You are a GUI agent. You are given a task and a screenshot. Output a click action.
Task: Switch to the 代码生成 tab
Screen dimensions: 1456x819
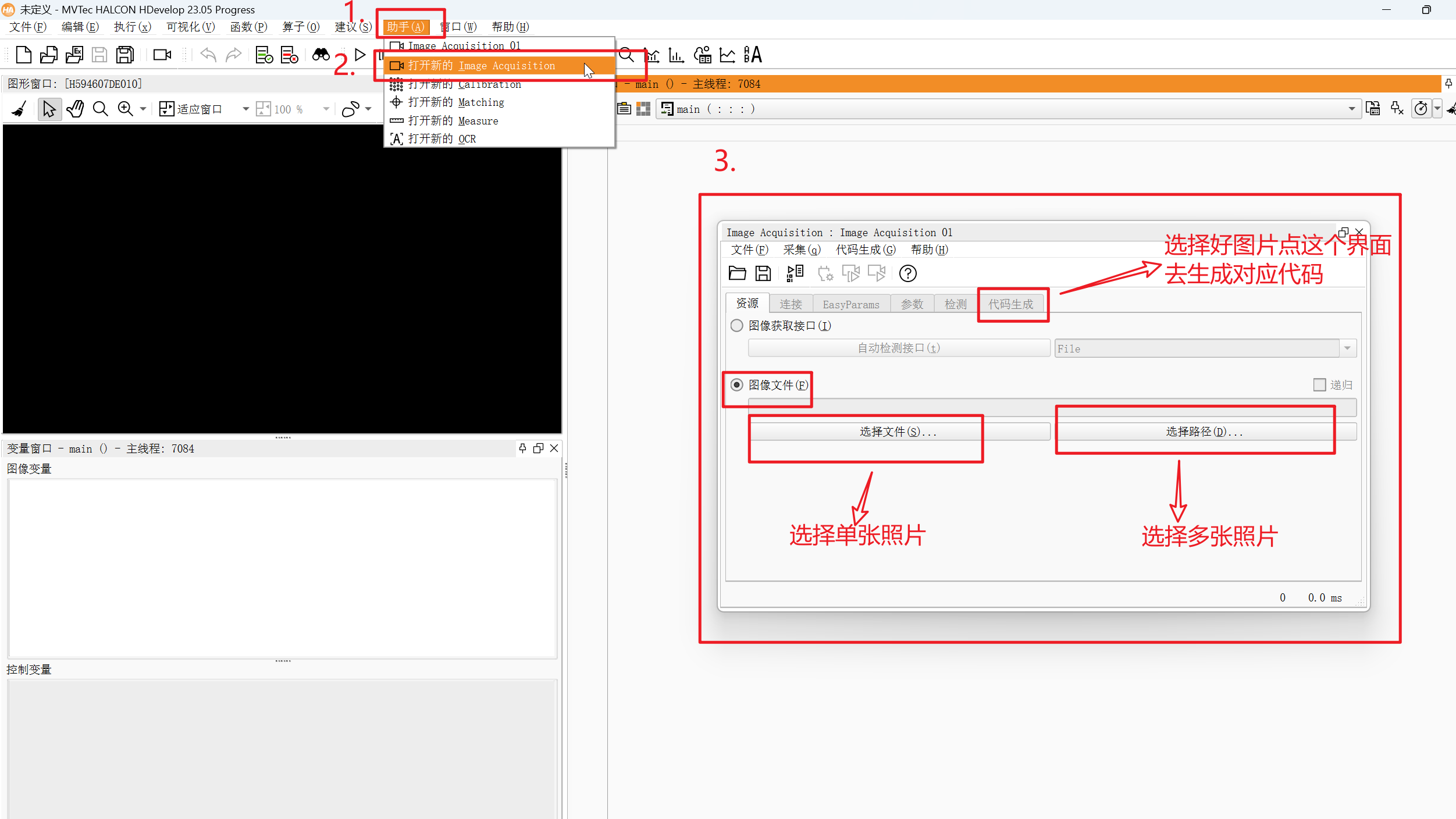coord(1010,304)
